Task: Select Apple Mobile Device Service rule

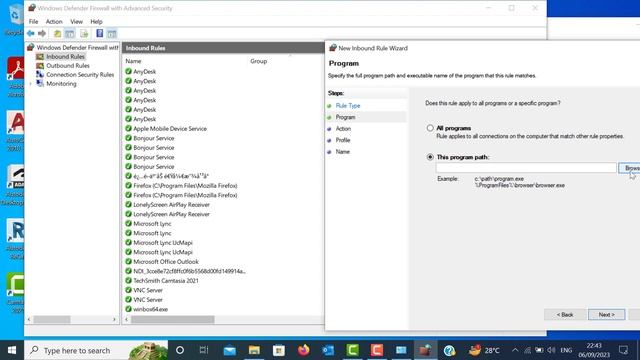Action: coord(170,128)
